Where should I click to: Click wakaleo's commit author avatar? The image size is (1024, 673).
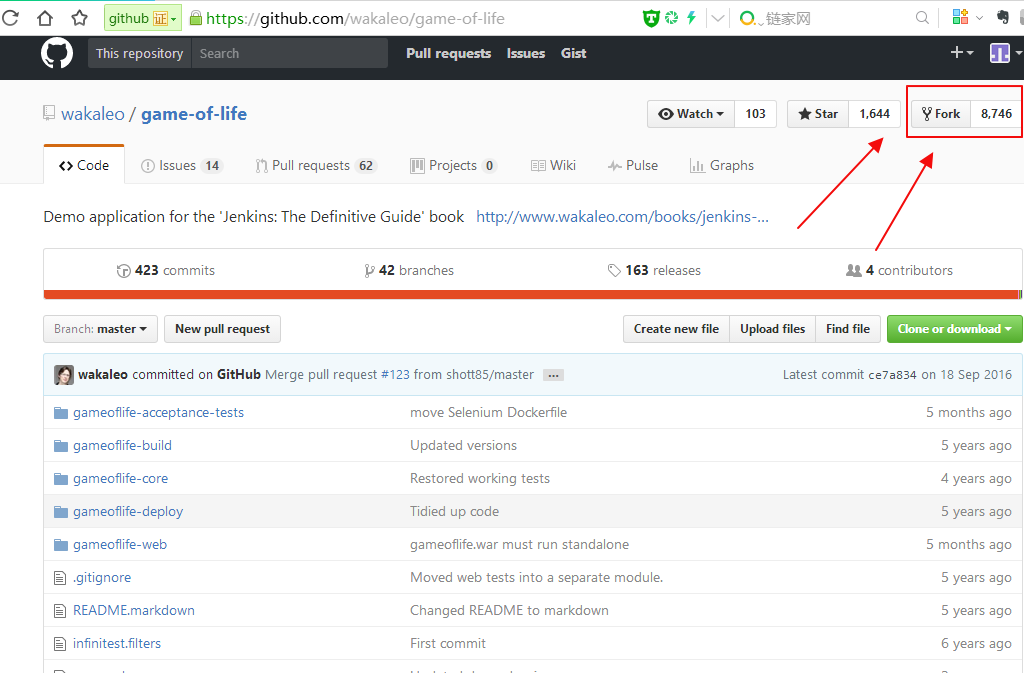tap(64, 375)
